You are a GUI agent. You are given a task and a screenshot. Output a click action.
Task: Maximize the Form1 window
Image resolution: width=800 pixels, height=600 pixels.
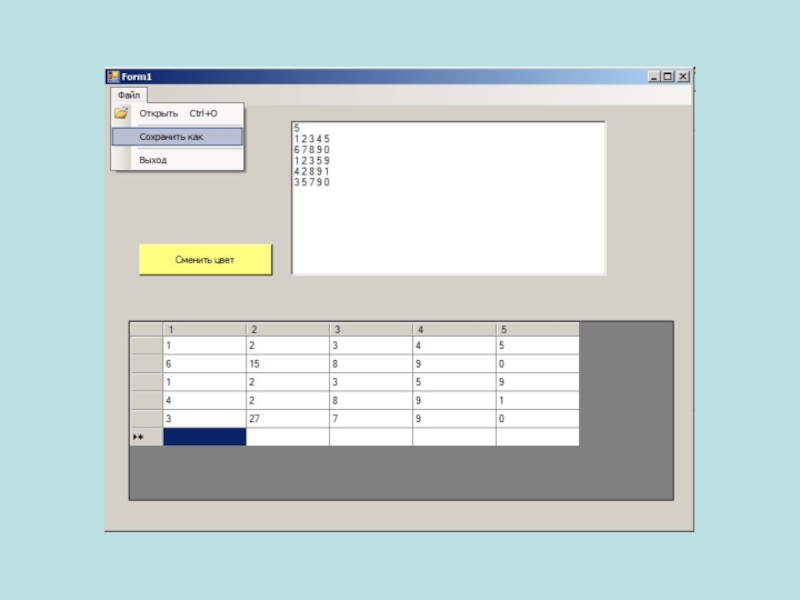click(x=668, y=77)
